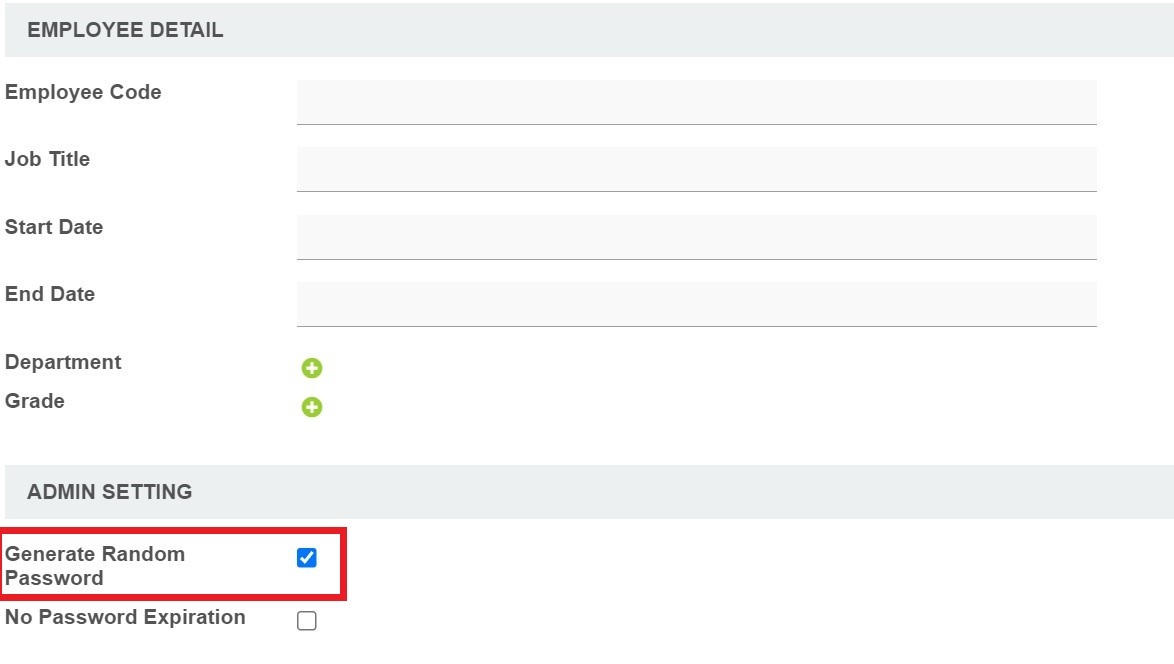Viewport: 1174px width, 664px height.
Task: Click the End Date input field
Action: pos(696,304)
